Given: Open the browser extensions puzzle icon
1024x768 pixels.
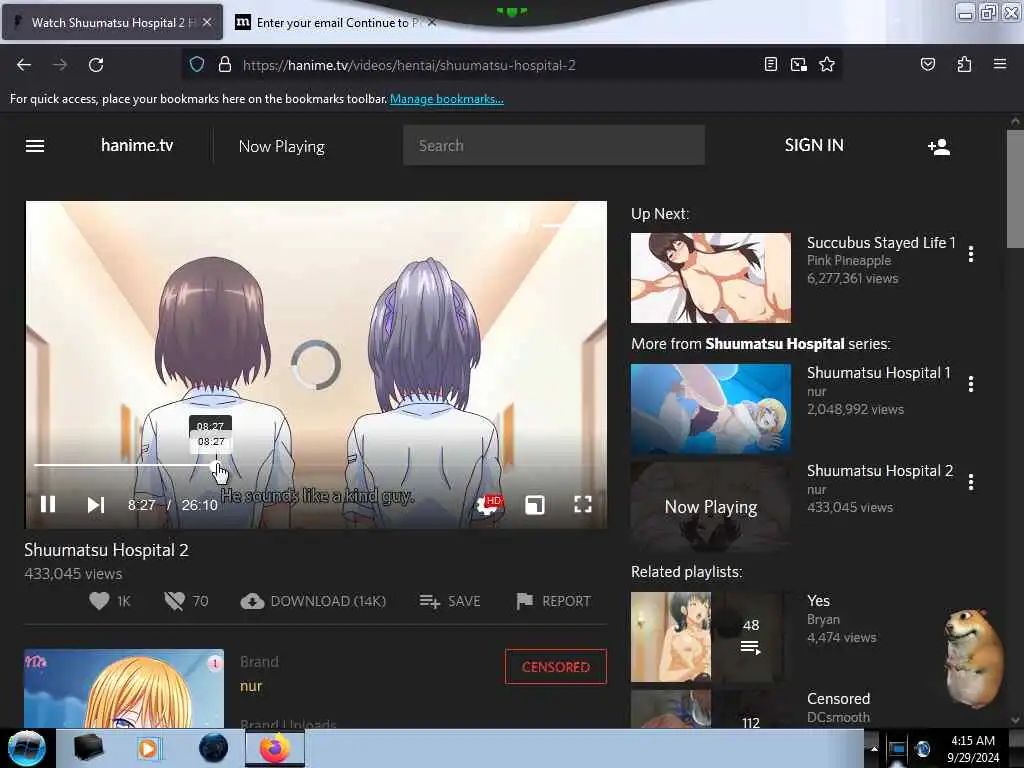Looking at the screenshot, I should 964,64.
